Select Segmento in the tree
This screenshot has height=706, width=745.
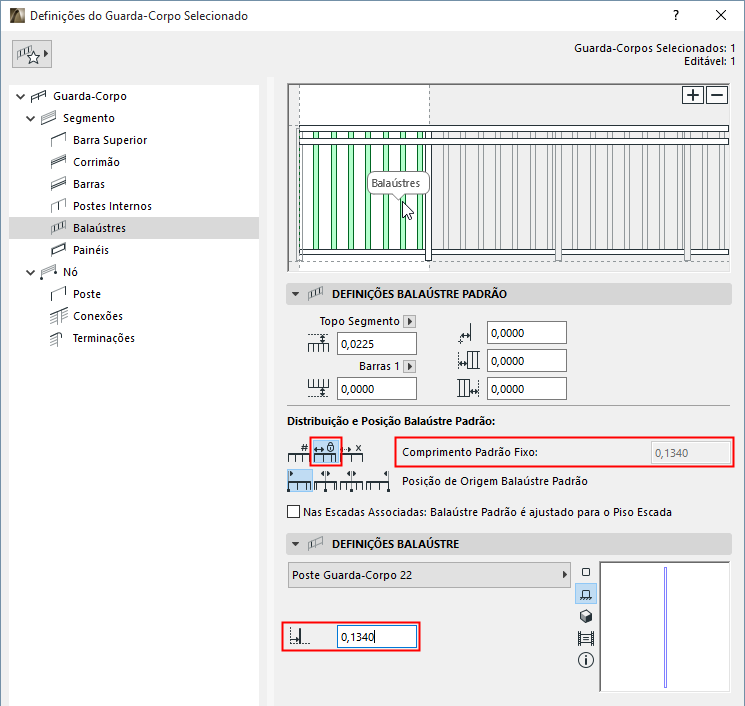coord(89,118)
